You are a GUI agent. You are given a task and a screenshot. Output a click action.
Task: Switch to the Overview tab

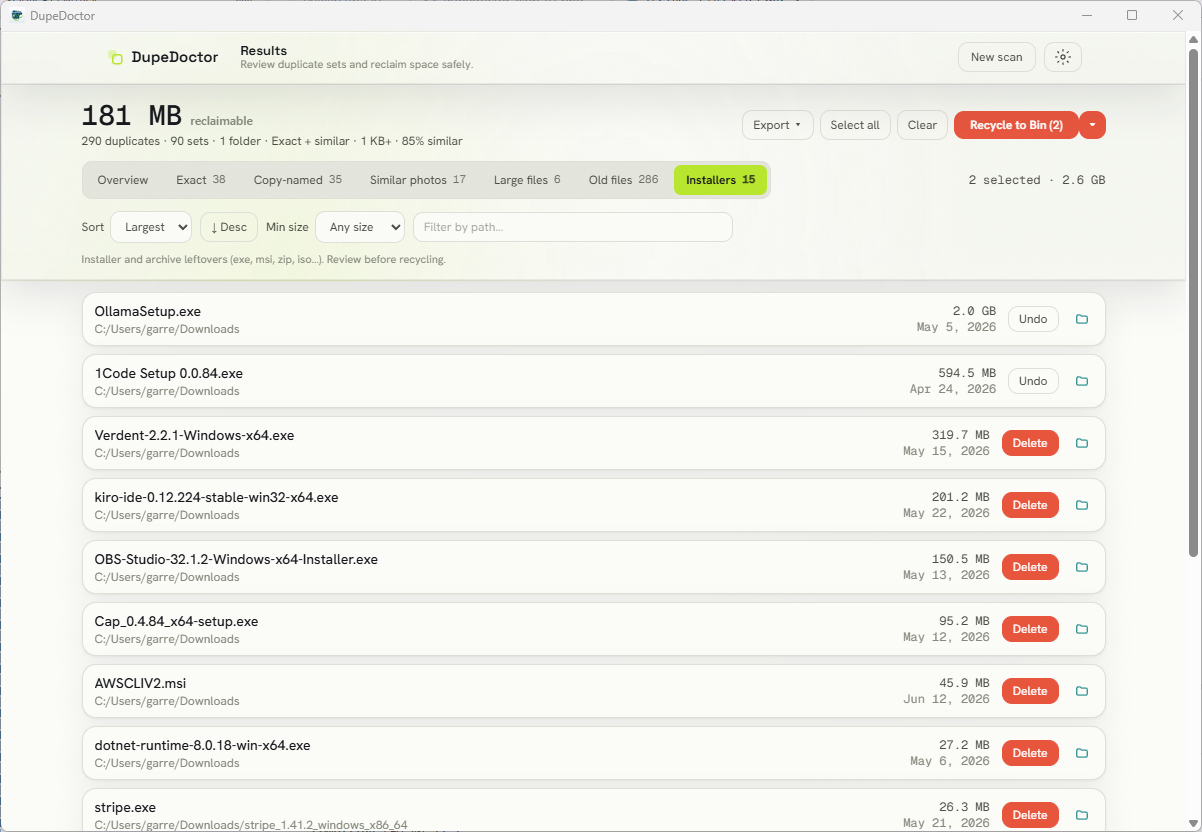tap(123, 180)
